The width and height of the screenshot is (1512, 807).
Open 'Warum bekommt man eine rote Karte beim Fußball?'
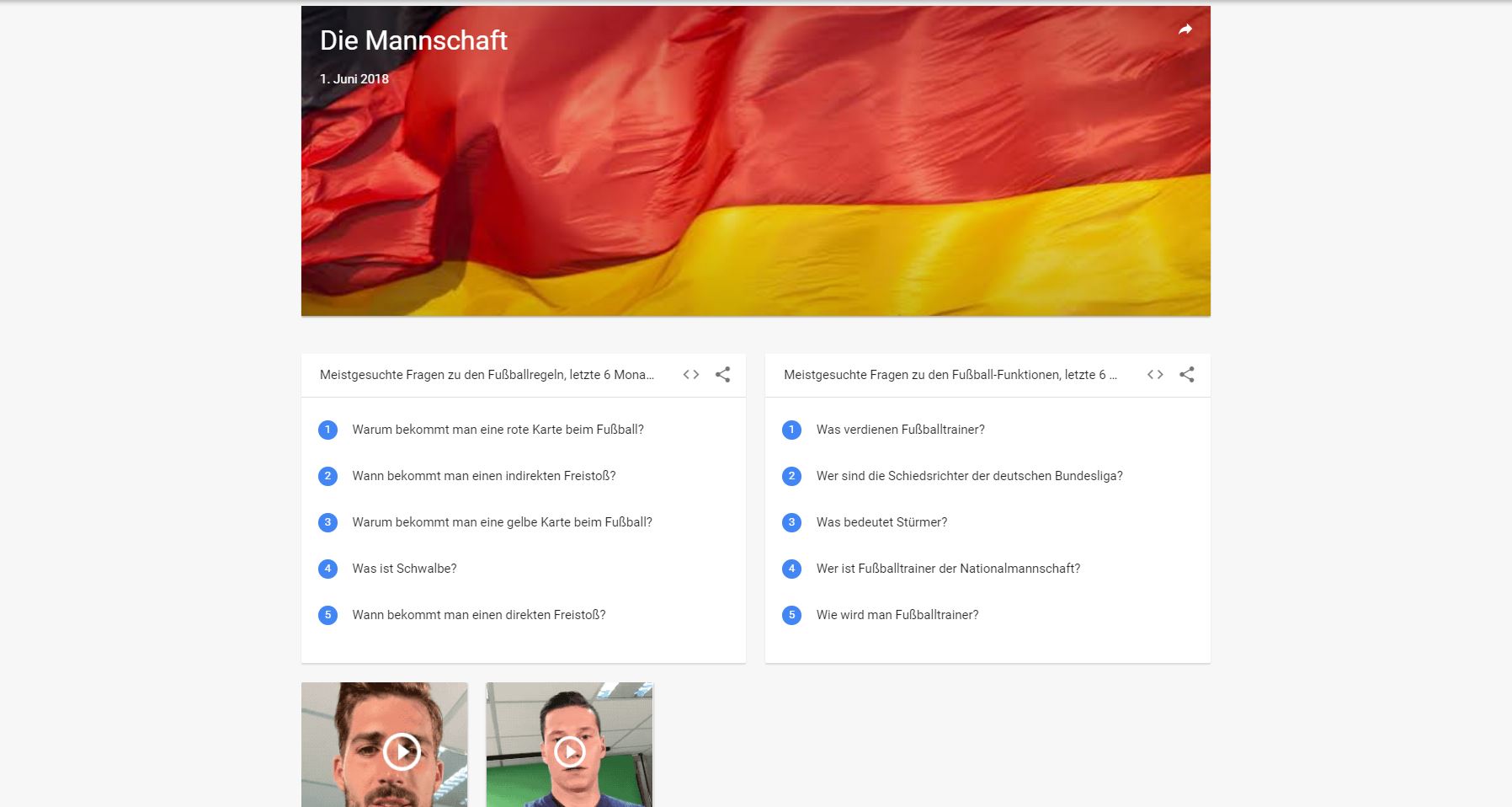click(x=498, y=430)
